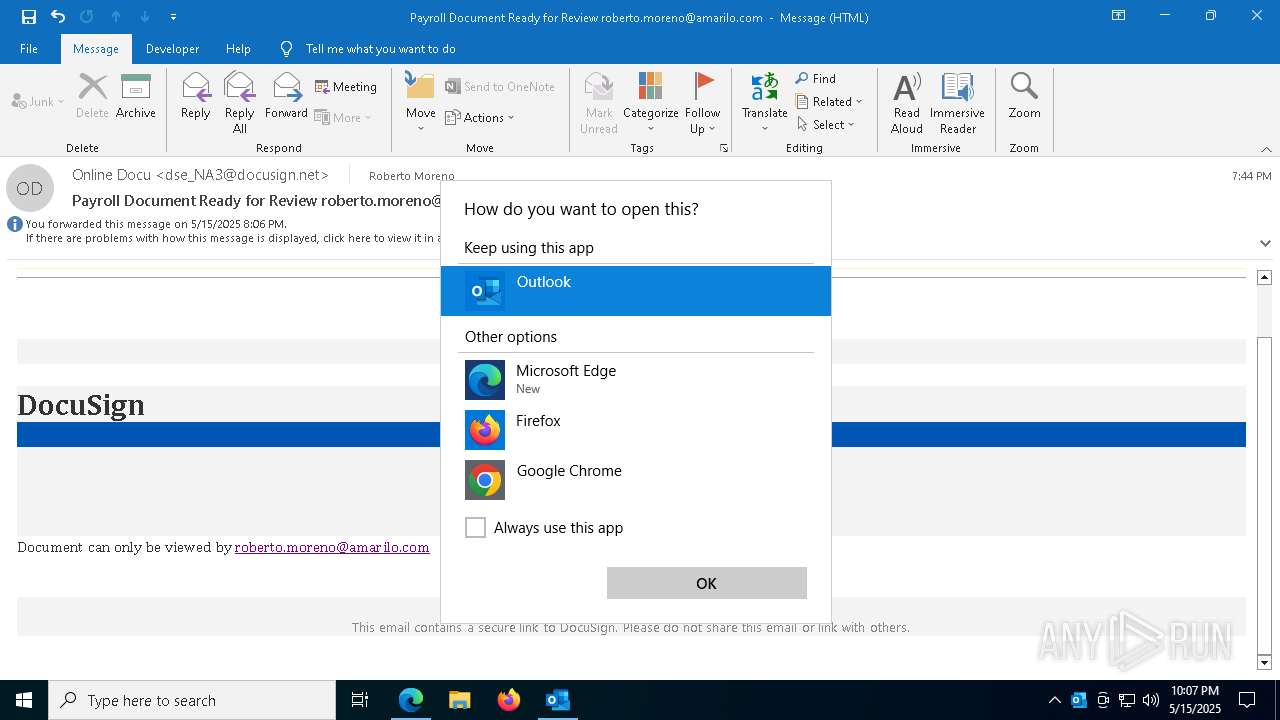The image size is (1280, 720).
Task: Click the Save icon in the title bar
Action: (x=28, y=17)
